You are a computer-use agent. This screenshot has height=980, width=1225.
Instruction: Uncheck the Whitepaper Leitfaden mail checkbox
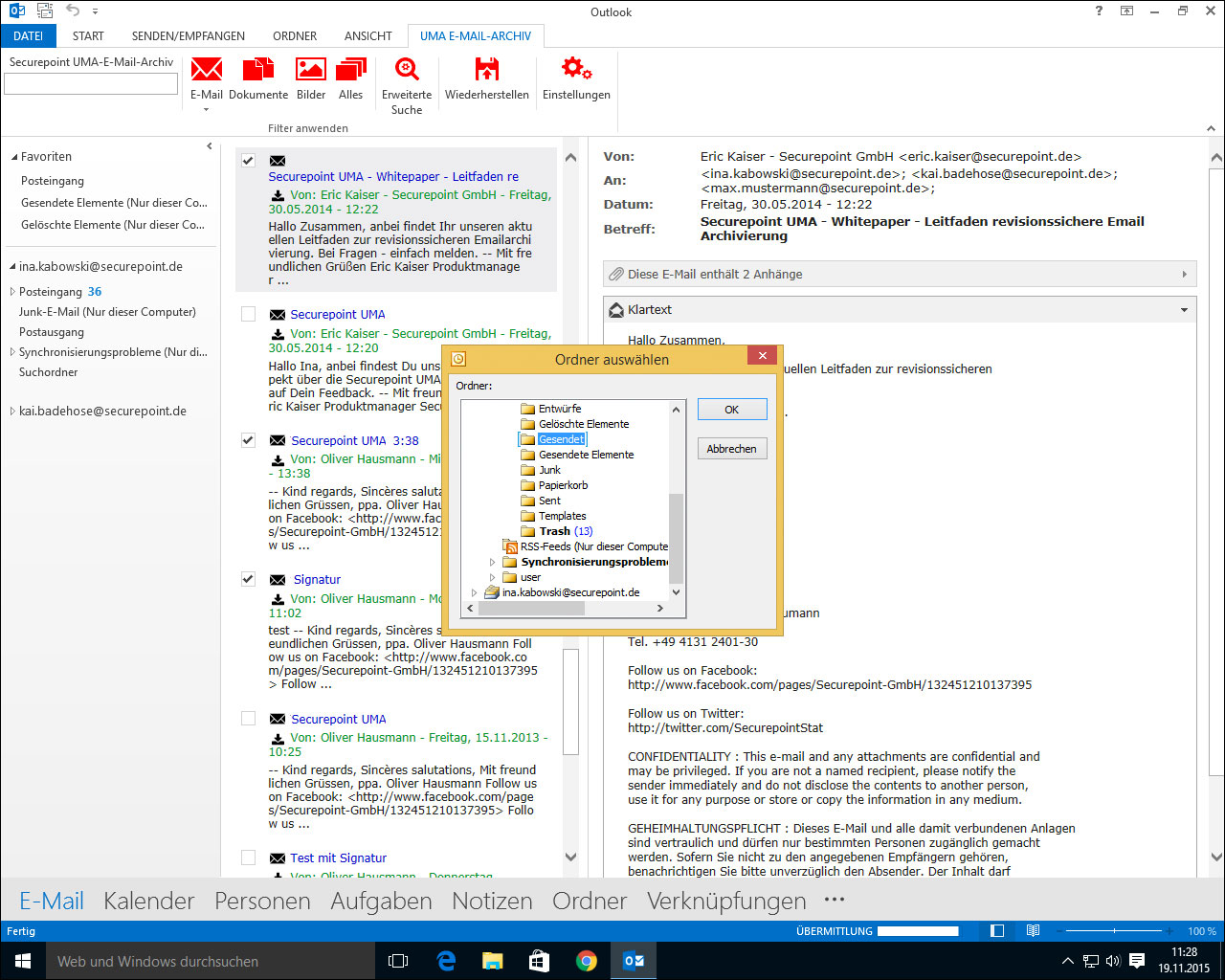(x=248, y=161)
